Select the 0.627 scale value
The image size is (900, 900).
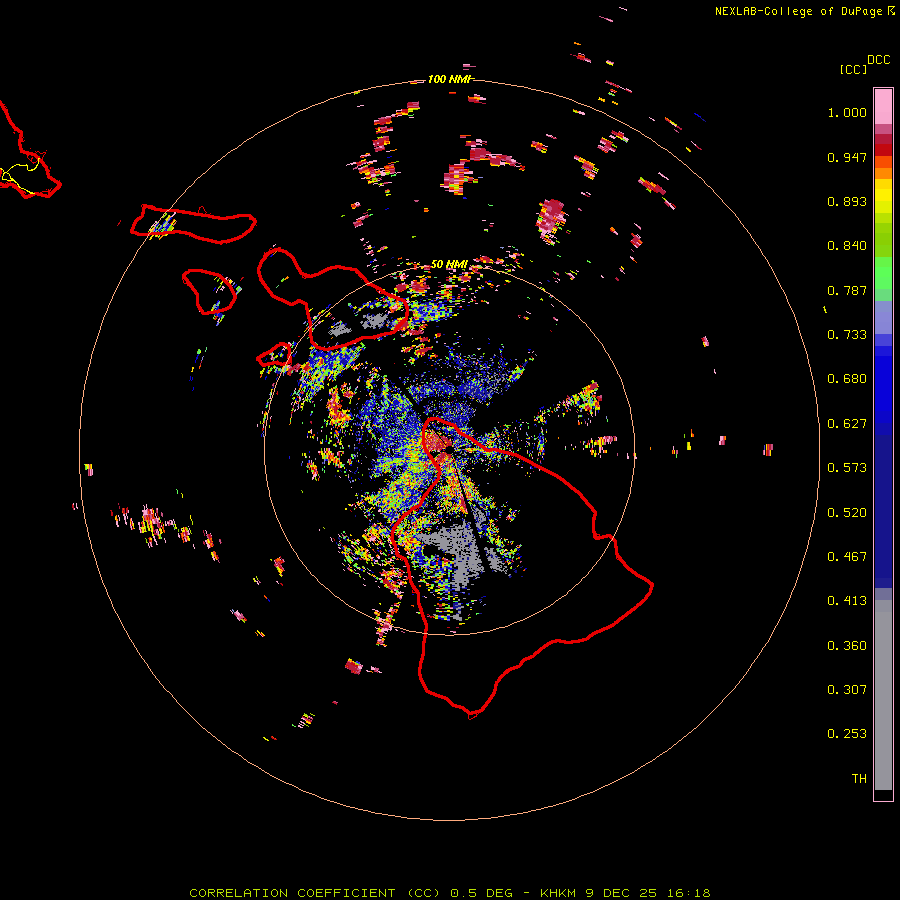coord(847,424)
